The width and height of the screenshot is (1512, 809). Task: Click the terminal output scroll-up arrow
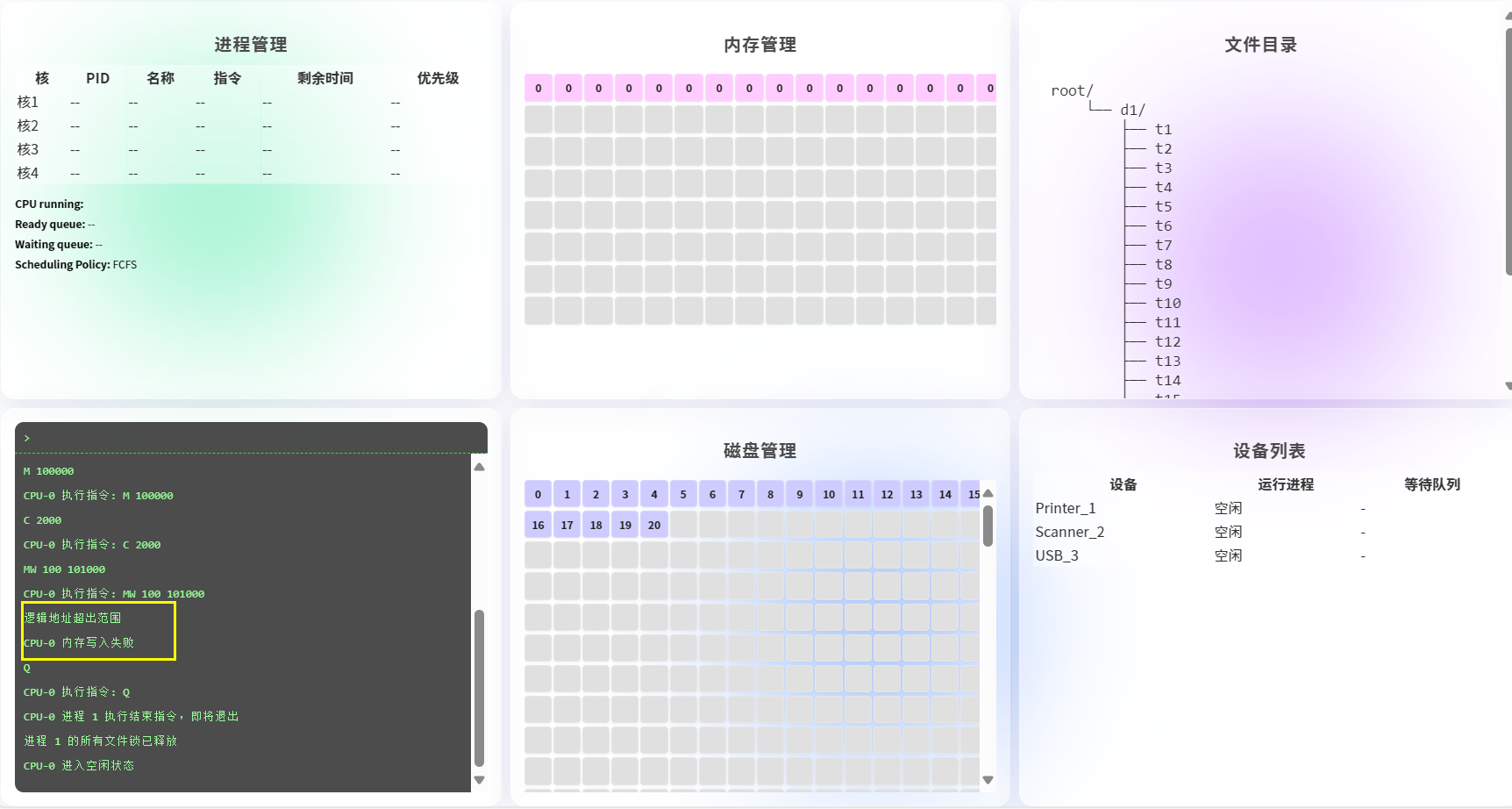pos(479,467)
